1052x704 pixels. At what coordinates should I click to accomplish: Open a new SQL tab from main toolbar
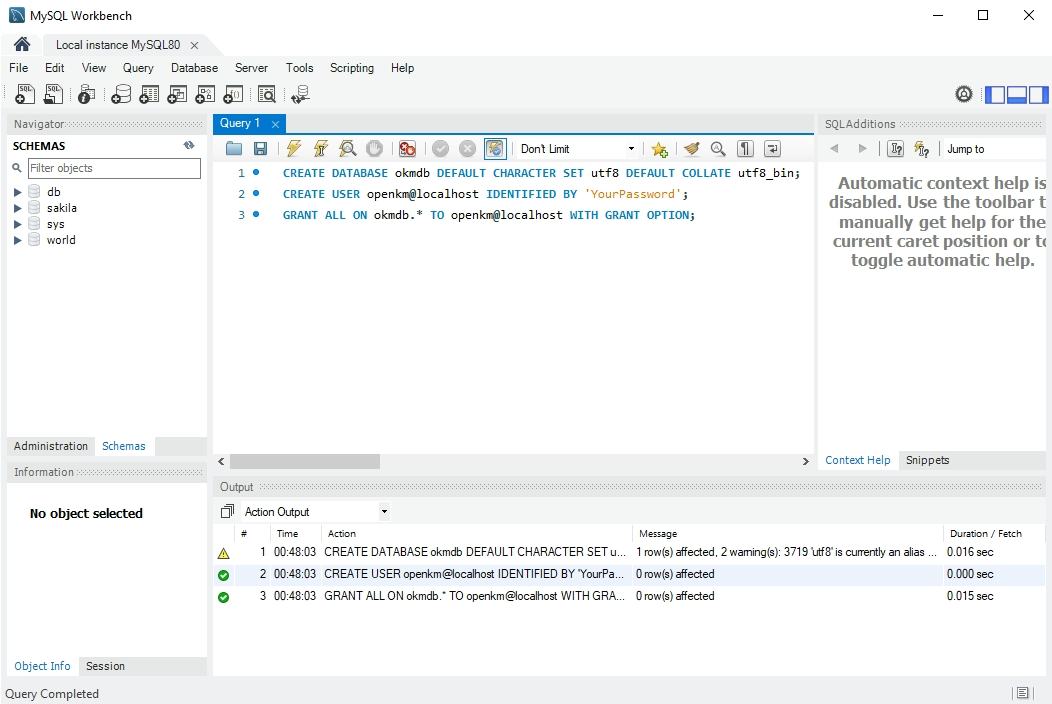[x=26, y=95]
